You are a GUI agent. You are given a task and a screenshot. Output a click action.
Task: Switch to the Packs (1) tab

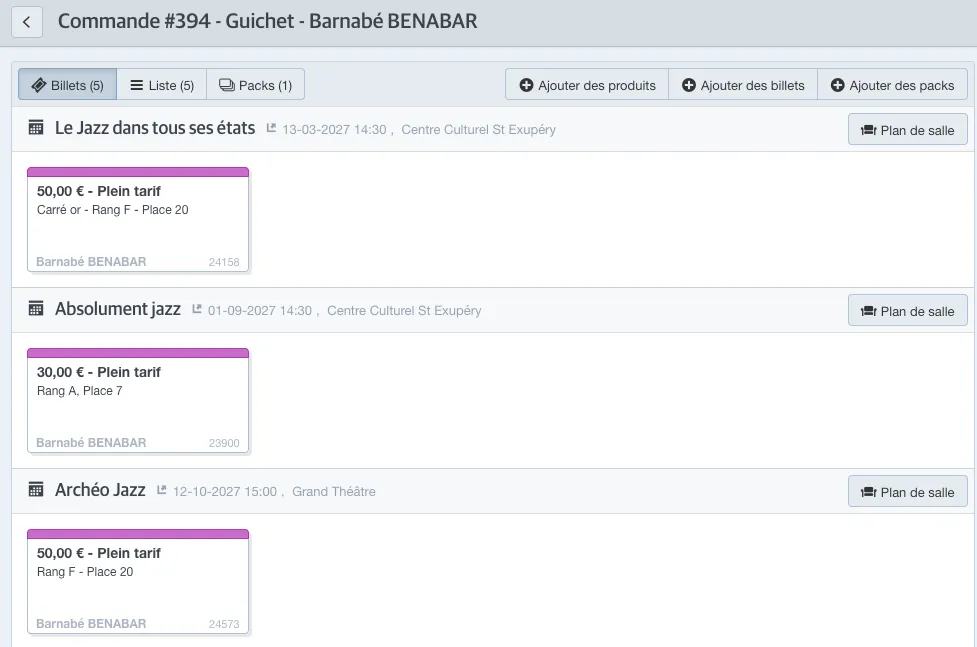[255, 85]
